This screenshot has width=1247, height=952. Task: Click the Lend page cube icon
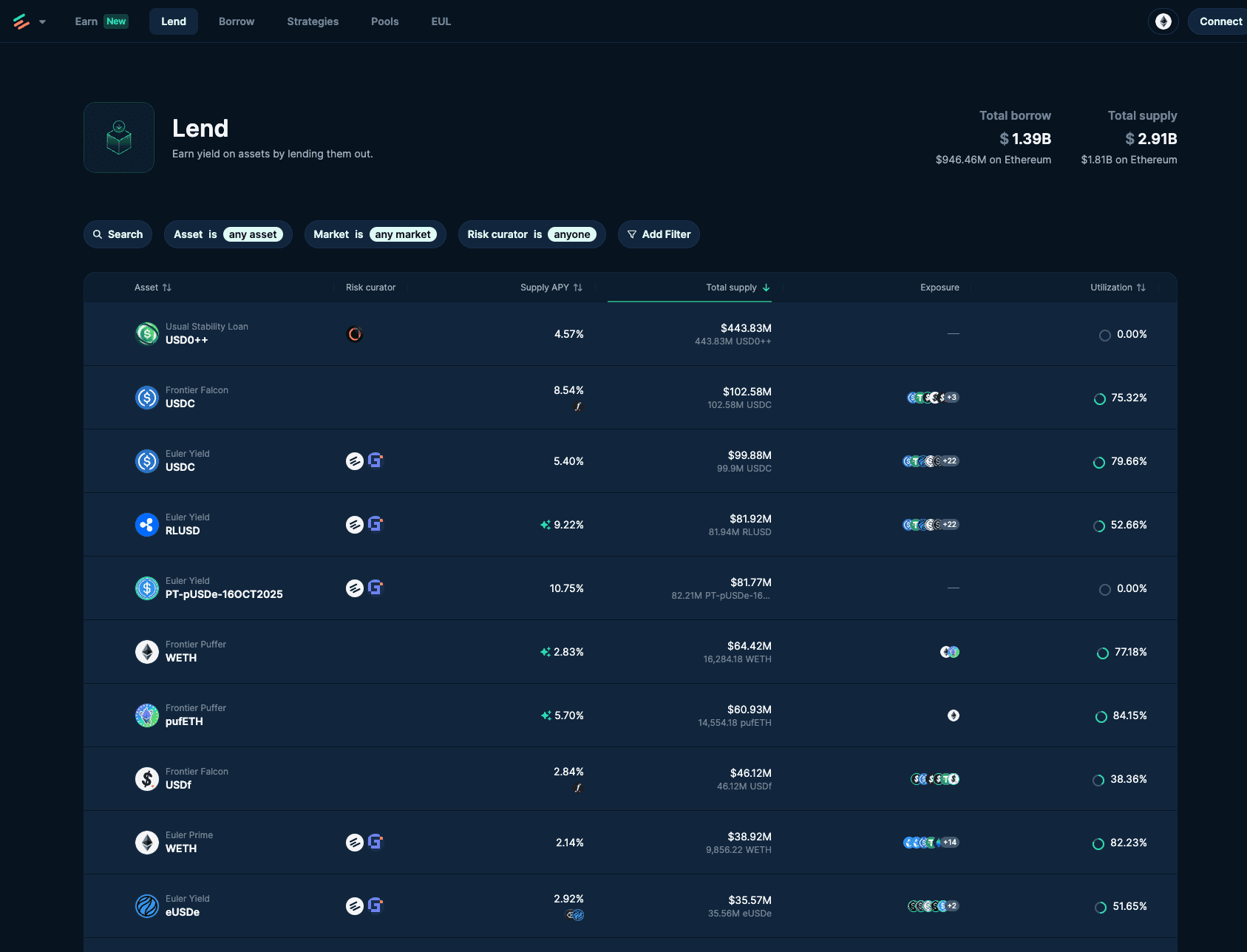tap(119, 137)
